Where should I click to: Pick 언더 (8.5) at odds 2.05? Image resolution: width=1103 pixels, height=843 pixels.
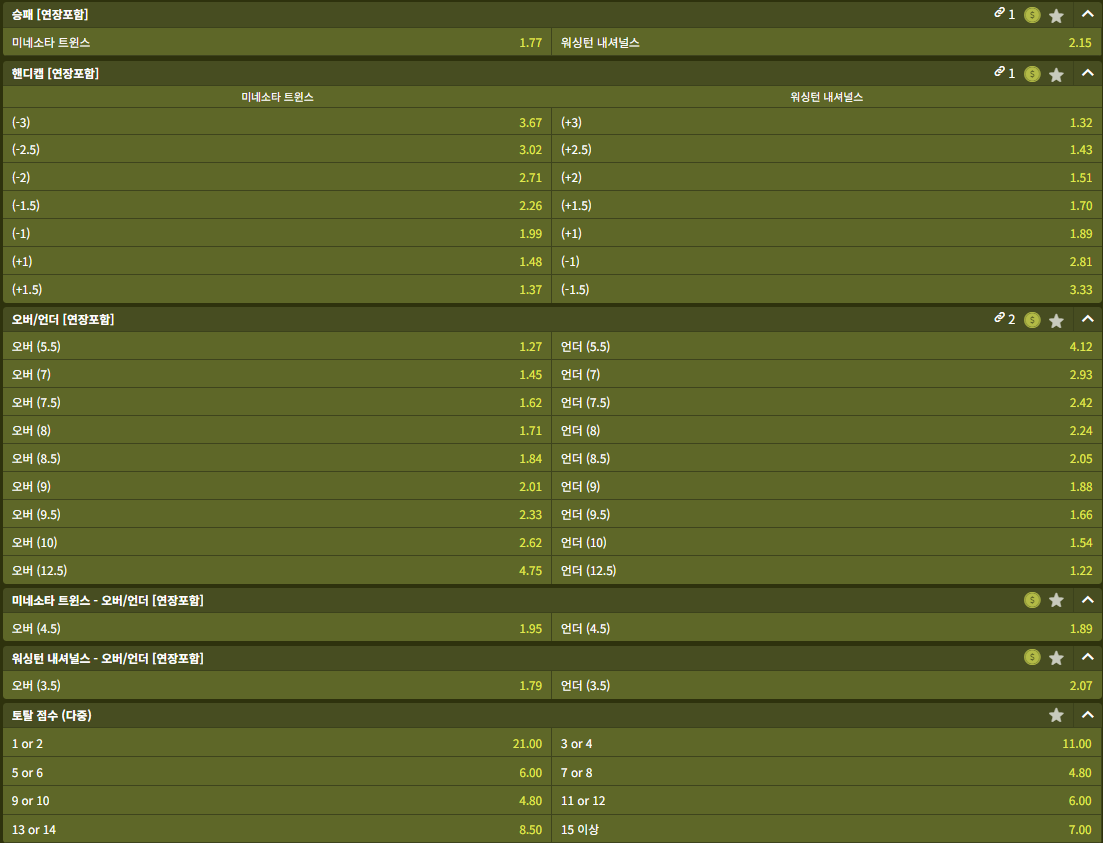point(827,458)
